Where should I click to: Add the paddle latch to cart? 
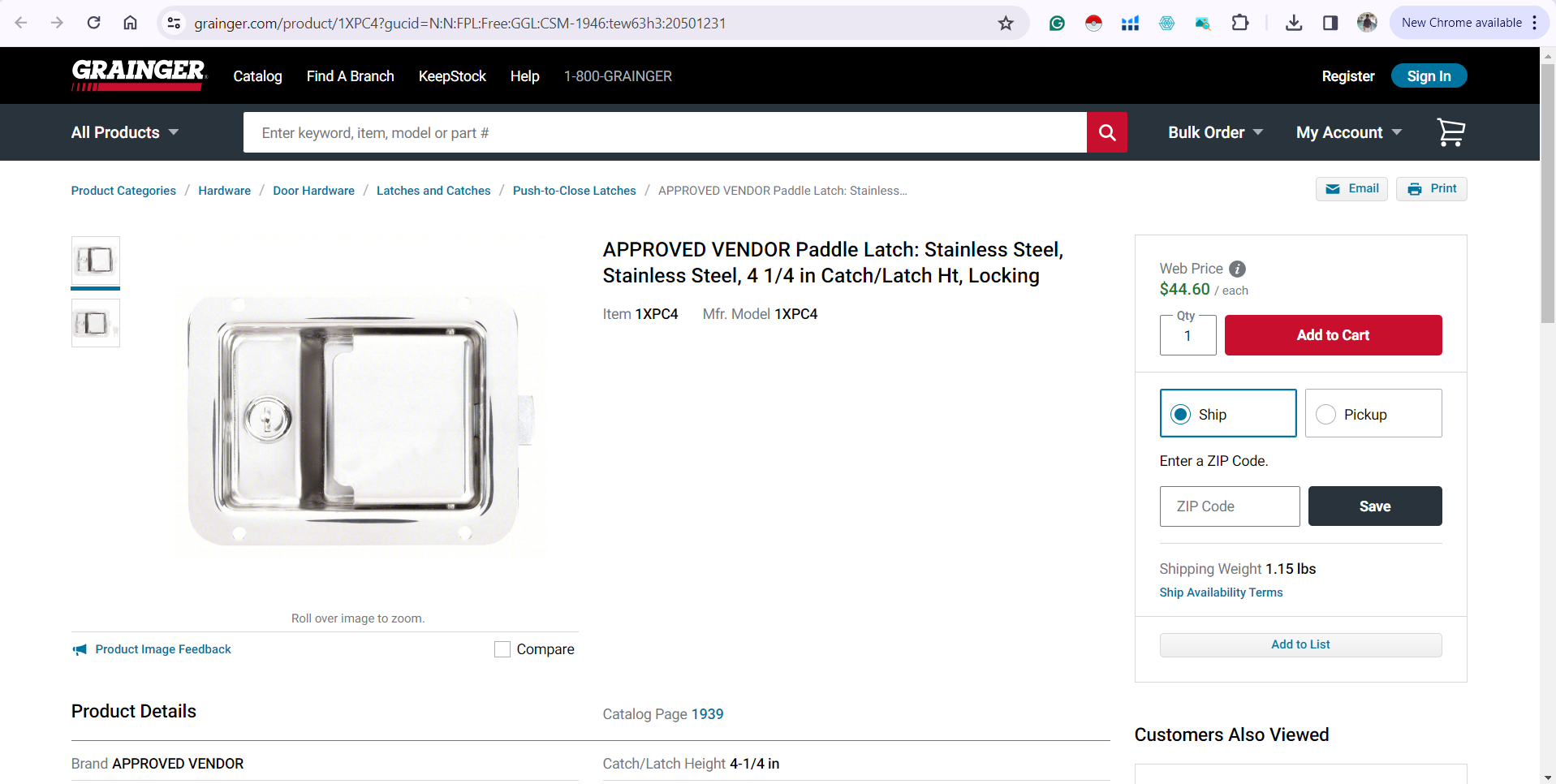tap(1333, 335)
